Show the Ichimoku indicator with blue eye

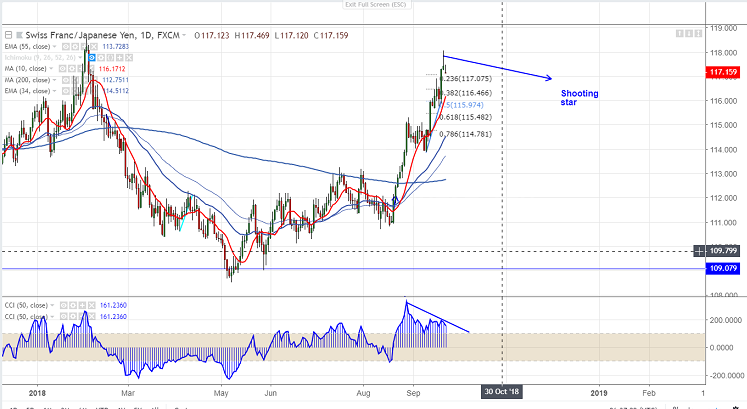91,58
